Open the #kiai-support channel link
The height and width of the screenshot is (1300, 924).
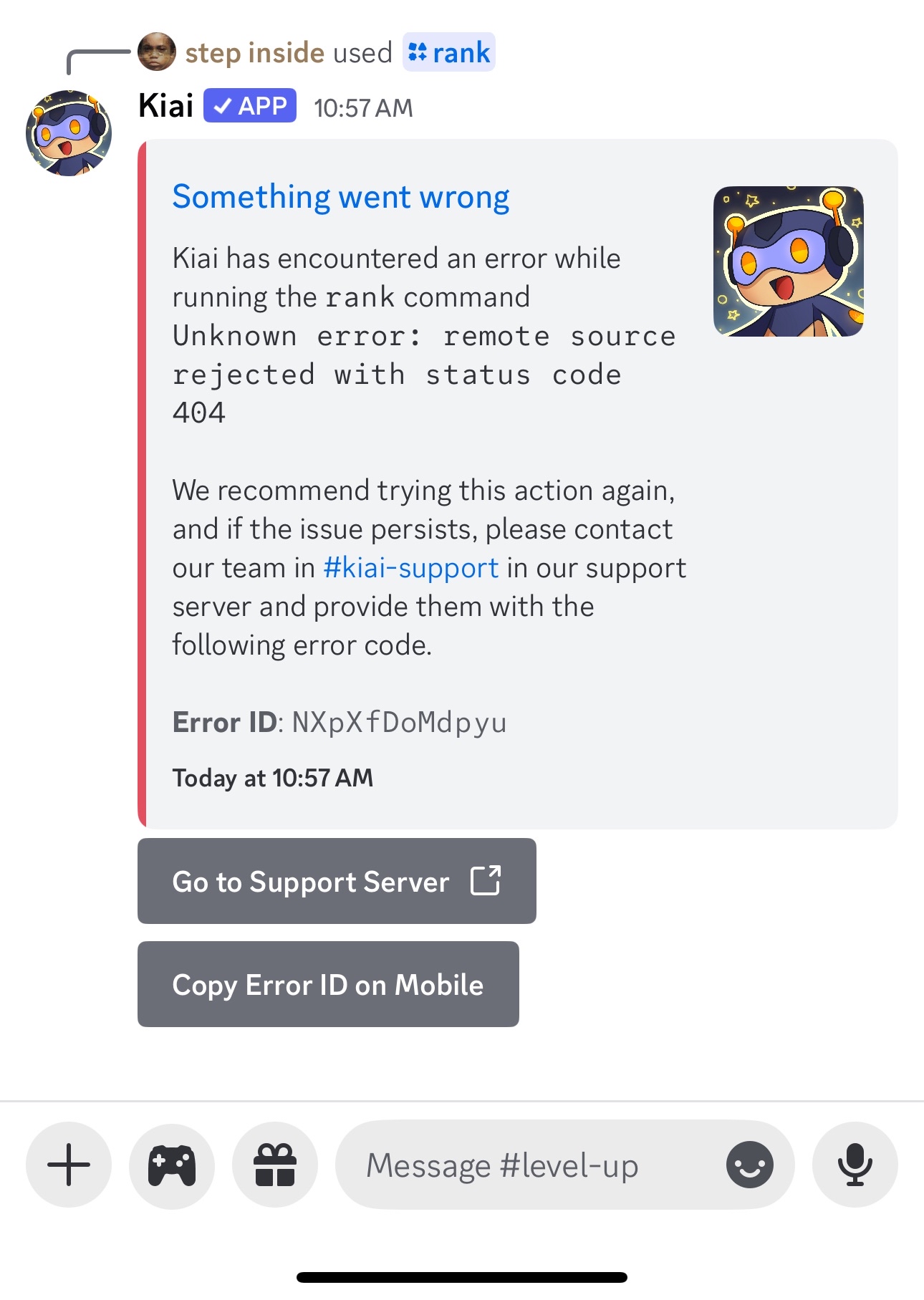[x=410, y=567]
